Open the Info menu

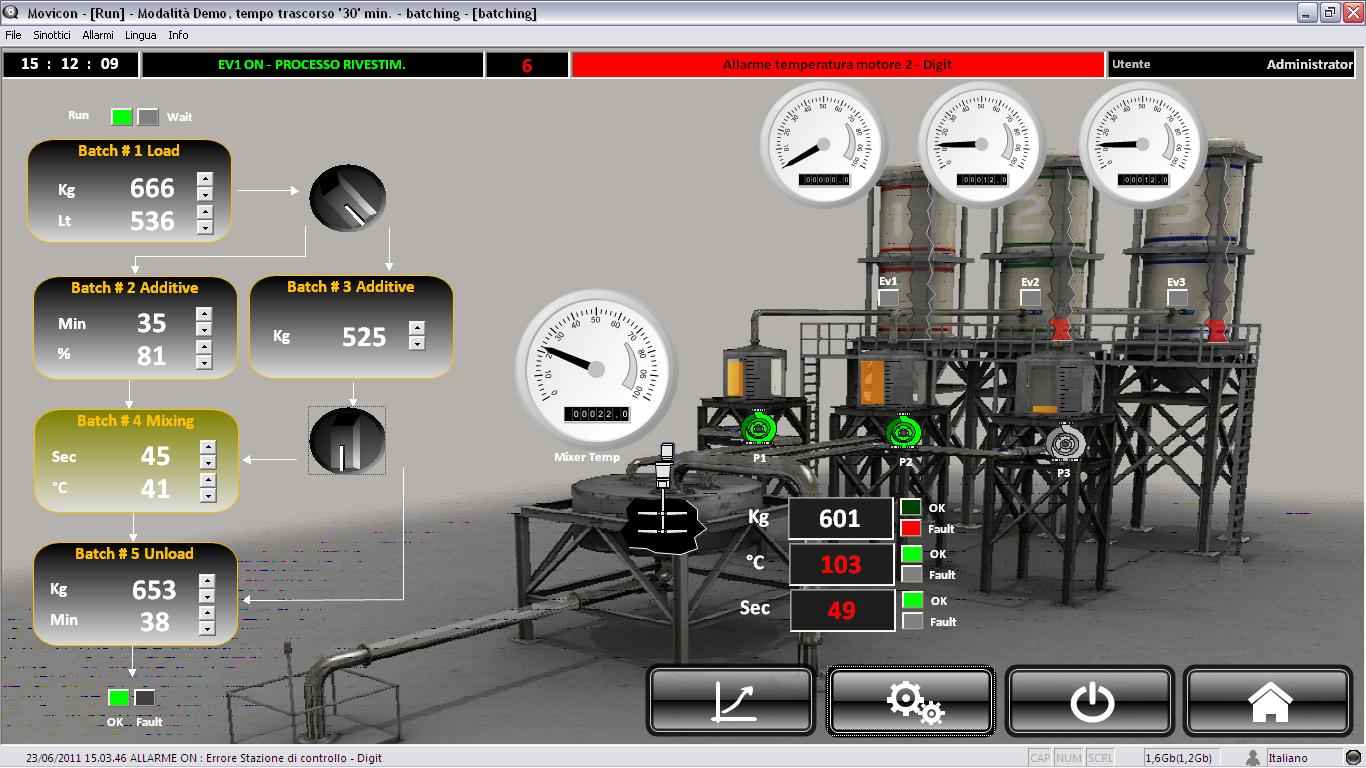(178, 35)
